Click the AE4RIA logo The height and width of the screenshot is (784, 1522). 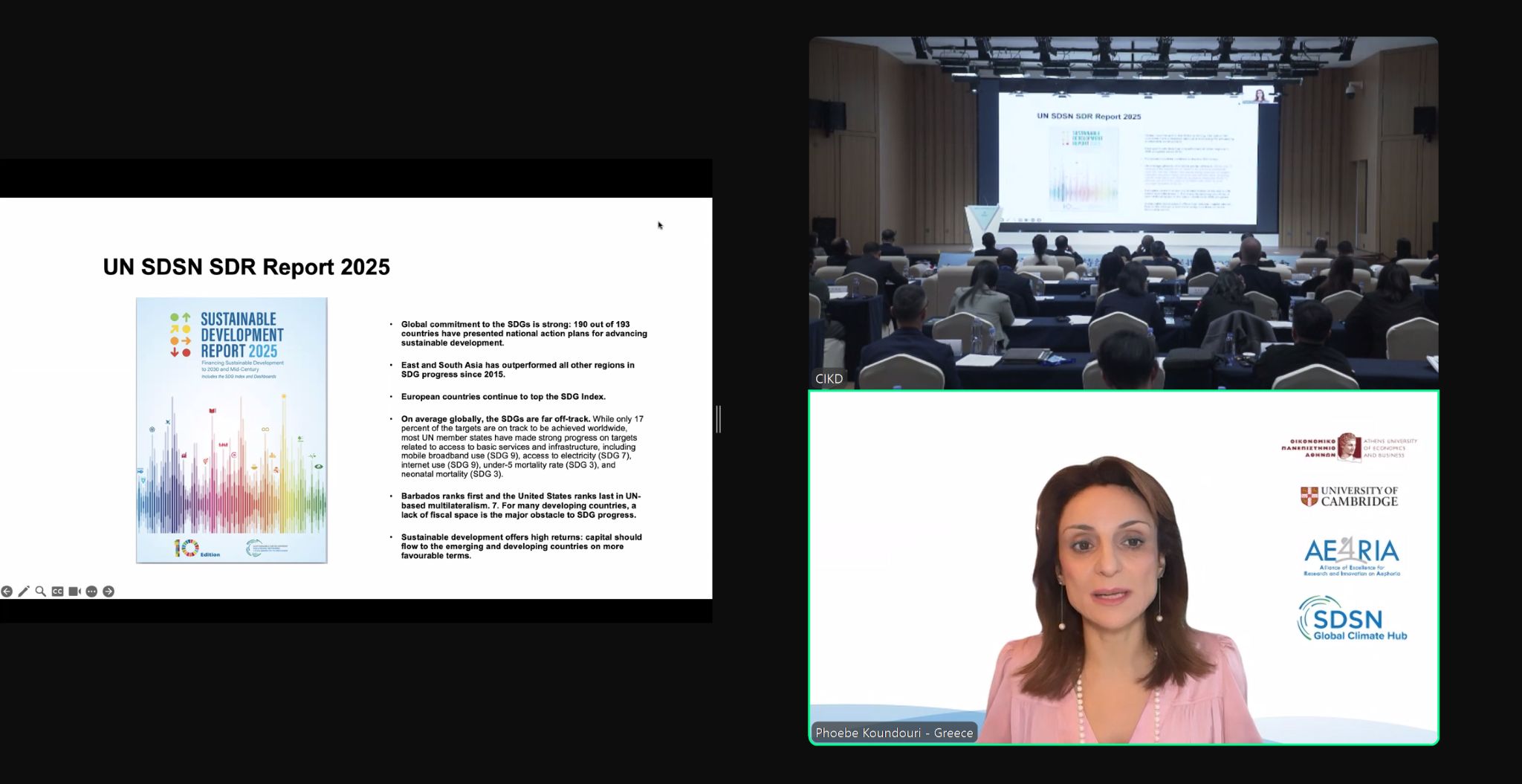coord(1351,557)
